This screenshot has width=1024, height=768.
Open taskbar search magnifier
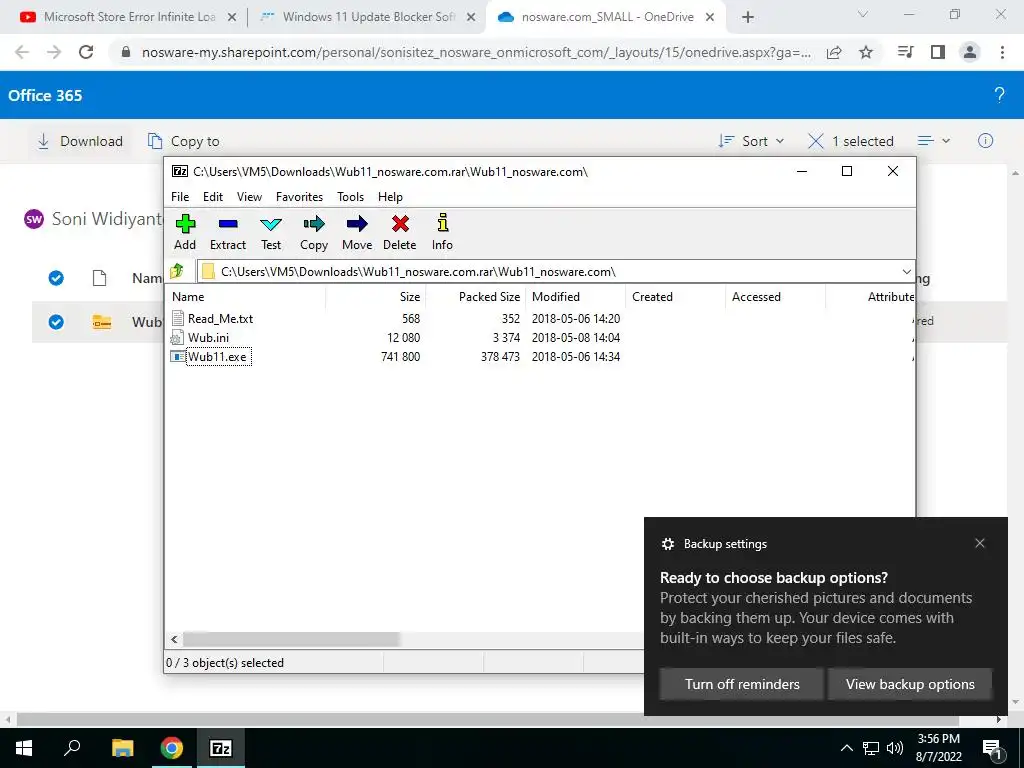(x=72, y=748)
